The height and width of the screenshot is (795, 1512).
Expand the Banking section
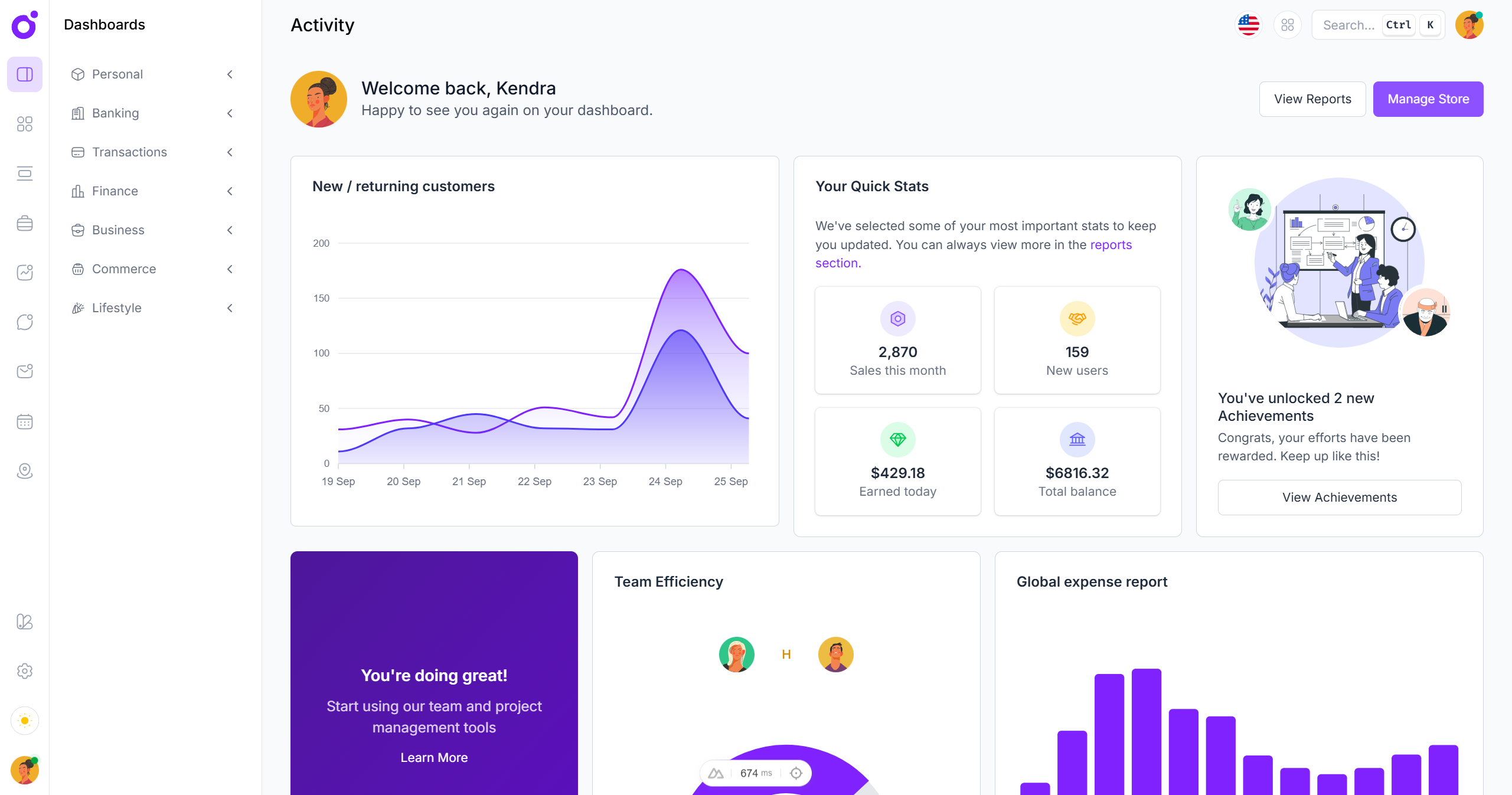click(230, 113)
